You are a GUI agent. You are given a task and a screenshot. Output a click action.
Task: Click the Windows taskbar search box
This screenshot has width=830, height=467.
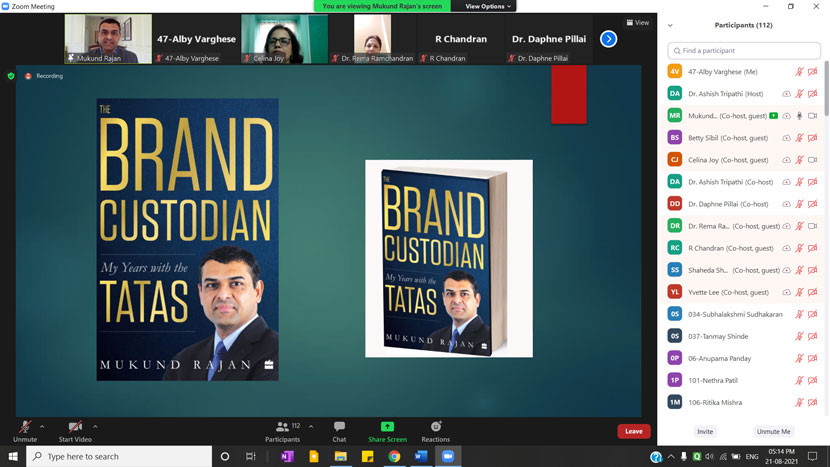tap(119, 456)
